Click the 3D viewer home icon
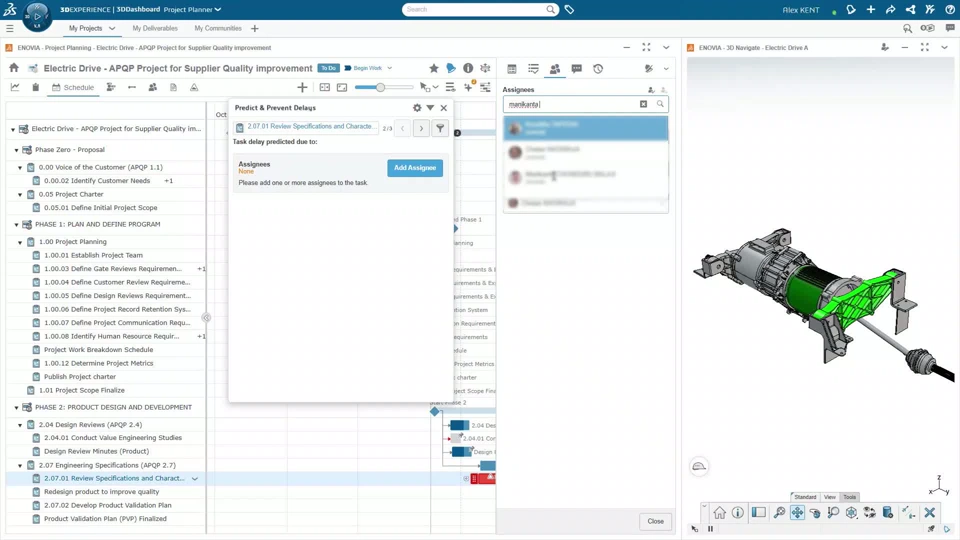 pyautogui.click(x=719, y=512)
